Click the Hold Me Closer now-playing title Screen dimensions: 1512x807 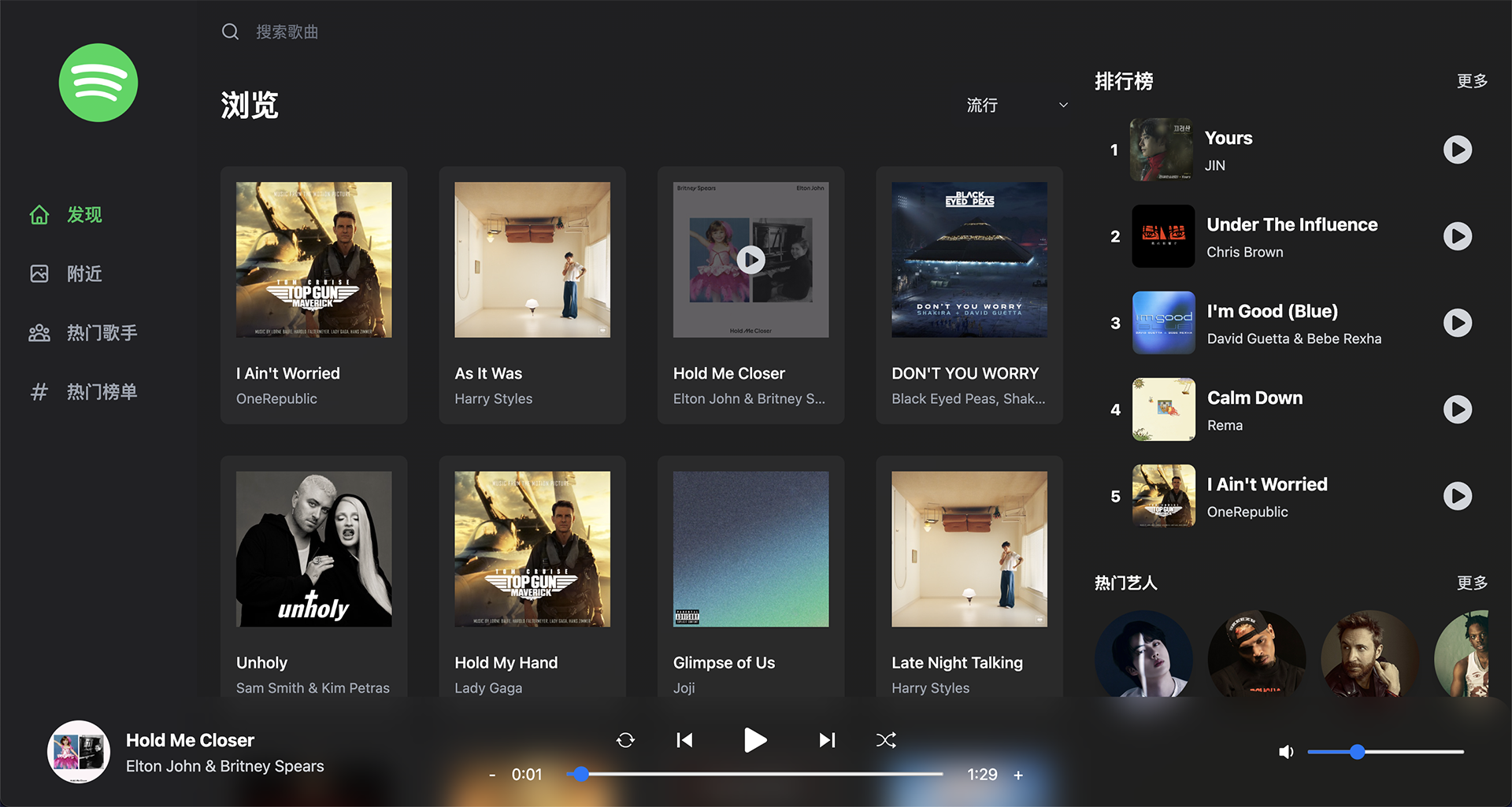[190, 740]
